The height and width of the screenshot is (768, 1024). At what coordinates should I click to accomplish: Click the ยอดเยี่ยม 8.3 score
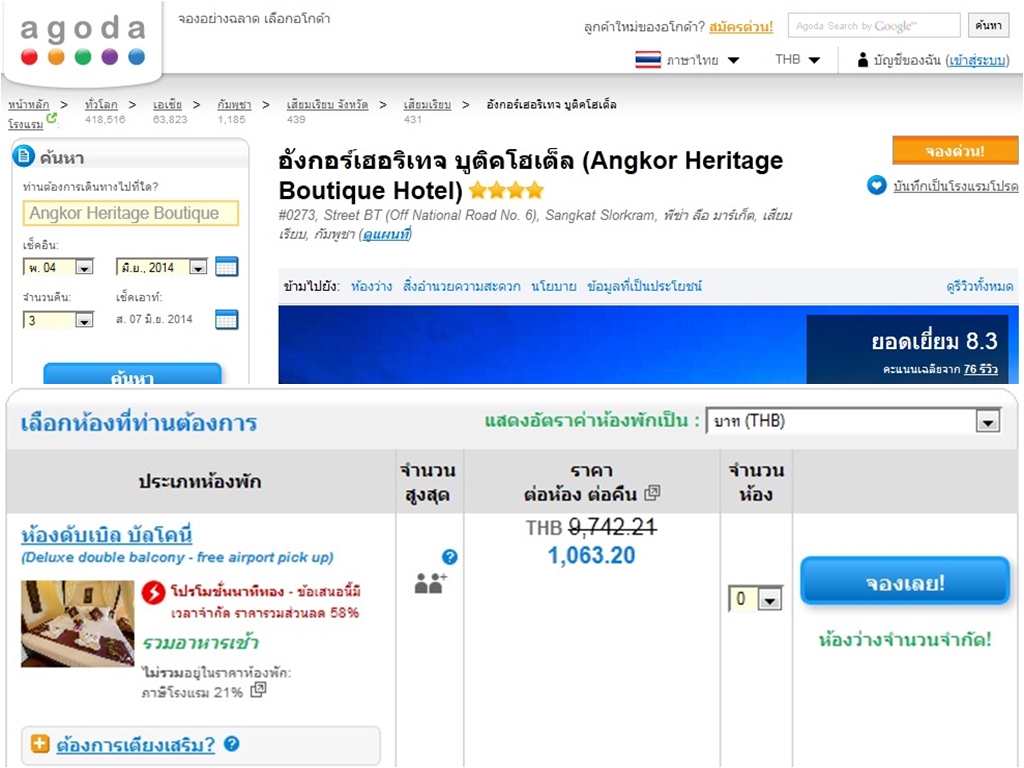click(x=935, y=341)
